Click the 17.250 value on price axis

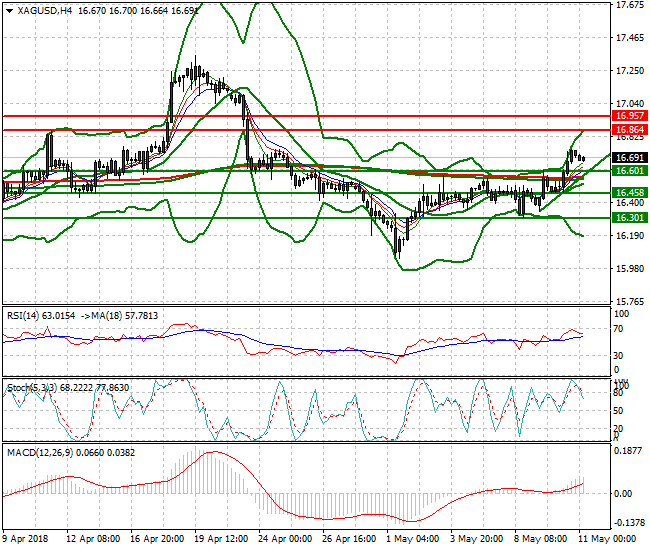tap(628, 71)
